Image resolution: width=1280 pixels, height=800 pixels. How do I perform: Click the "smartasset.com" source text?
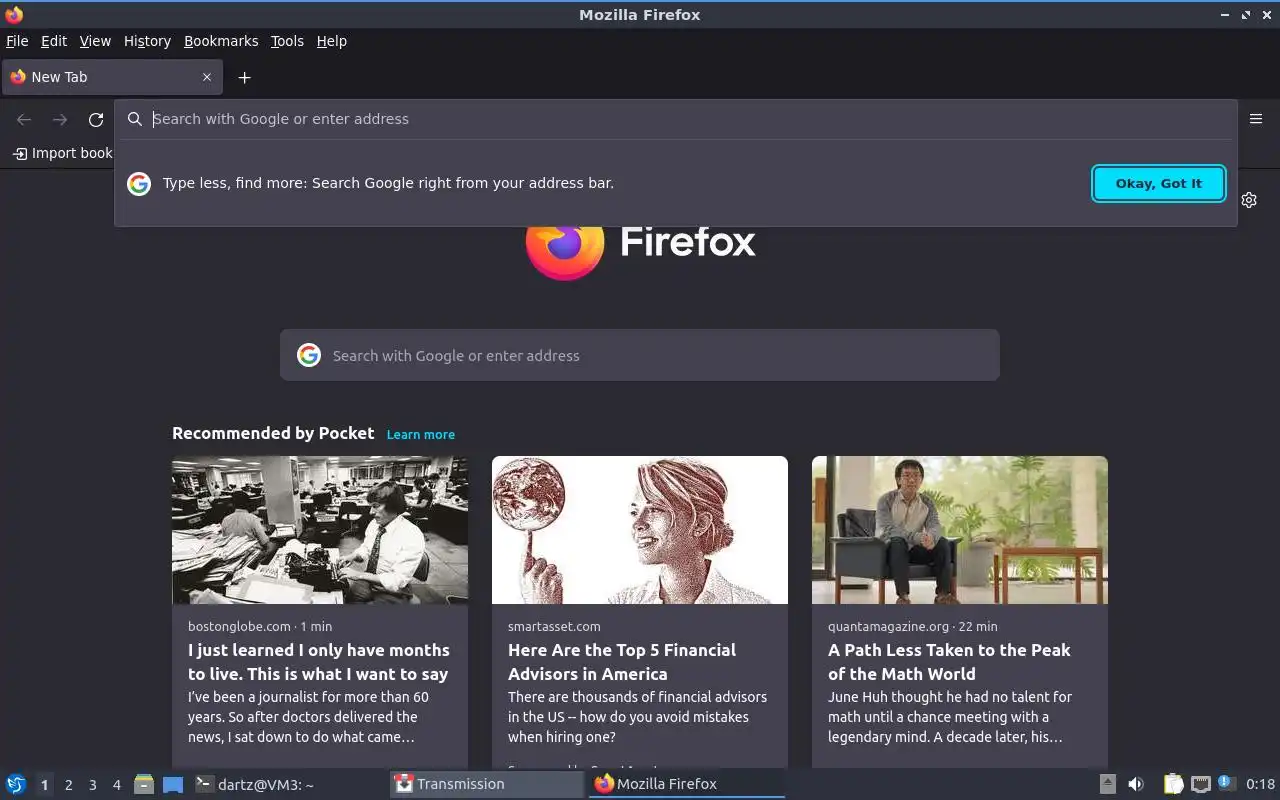coord(554,627)
